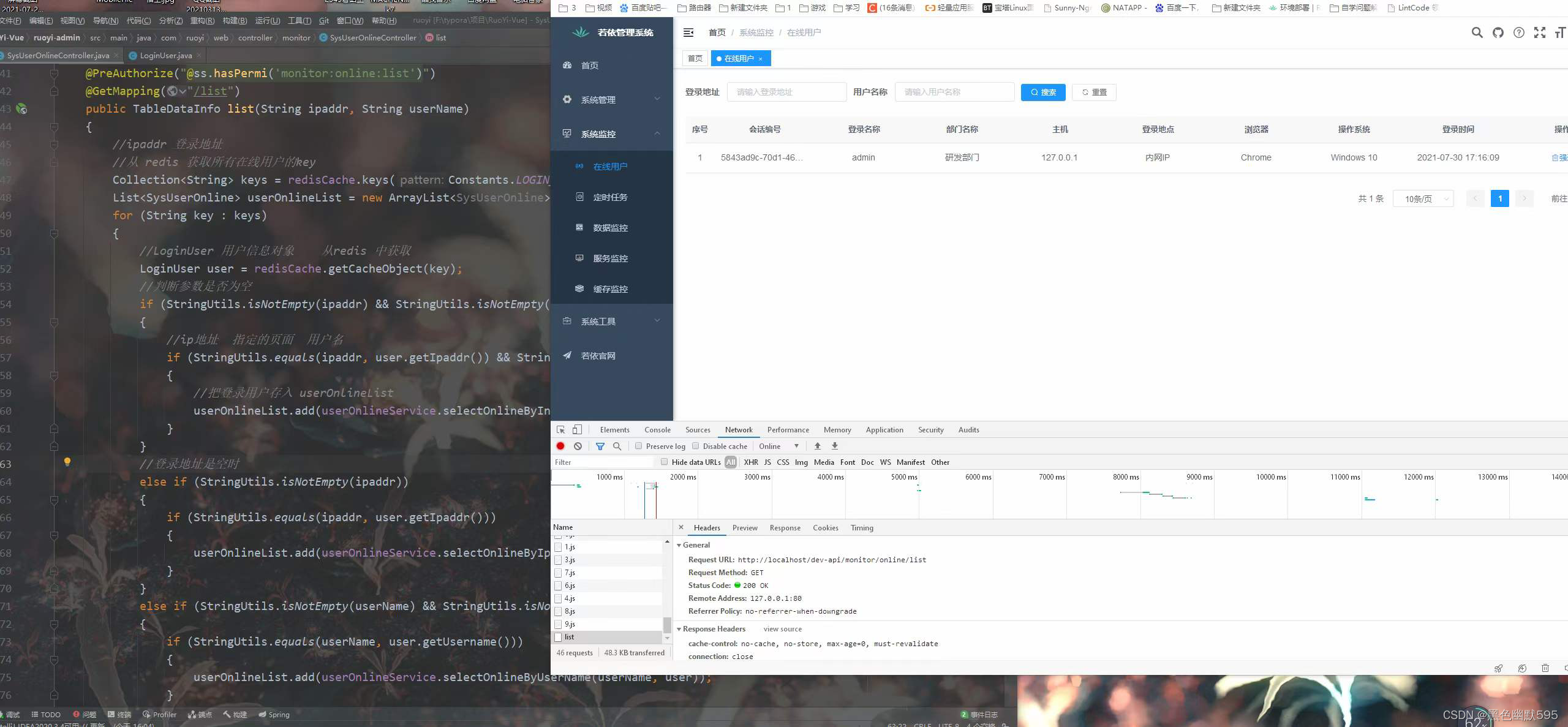Select the XHR request type filter

pos(751,462)
